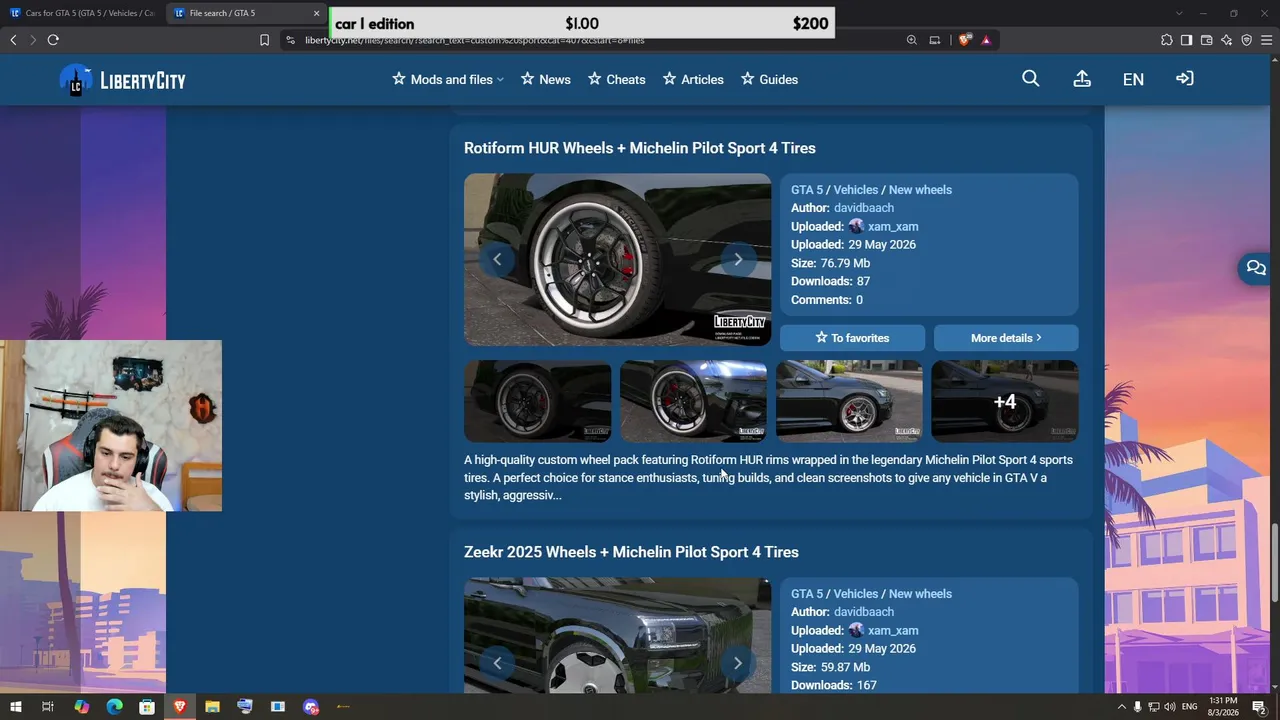Click the Brave Rewards triangle icon
The height and width of the screenshot is (720, 1280).
coord(986,40)
